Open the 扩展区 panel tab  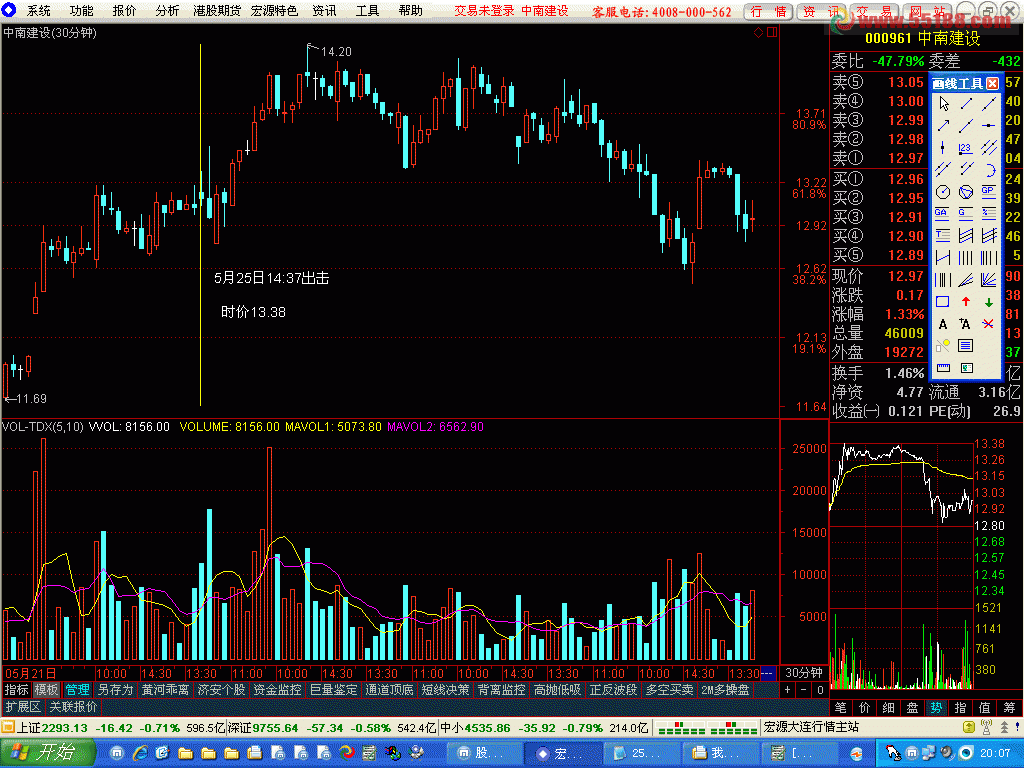pyautogui.click(x=23, y=707)
